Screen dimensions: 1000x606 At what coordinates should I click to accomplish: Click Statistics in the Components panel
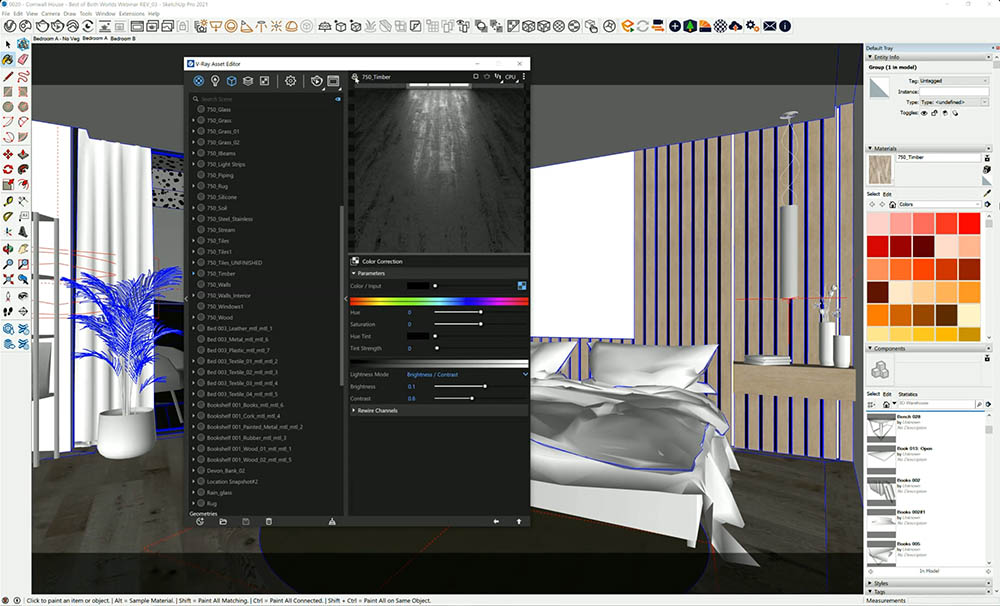coord(908,394)
